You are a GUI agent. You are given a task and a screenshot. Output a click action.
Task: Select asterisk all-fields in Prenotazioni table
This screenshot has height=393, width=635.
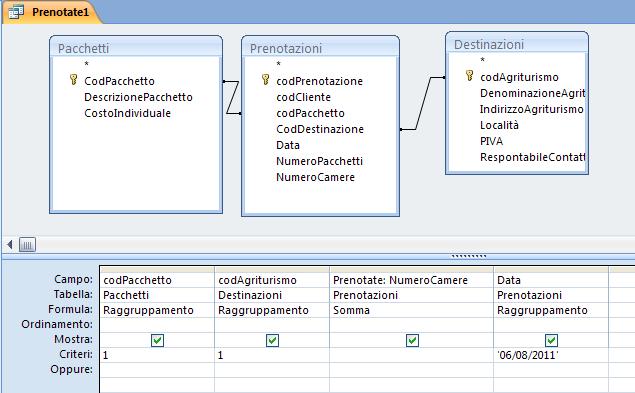278,64
